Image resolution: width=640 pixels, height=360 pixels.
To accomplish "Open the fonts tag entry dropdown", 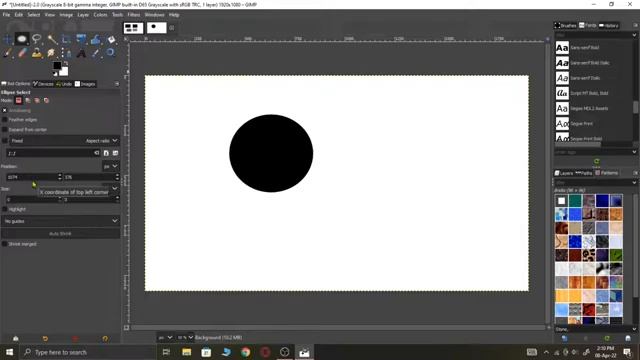I will (x=634, y=152).
